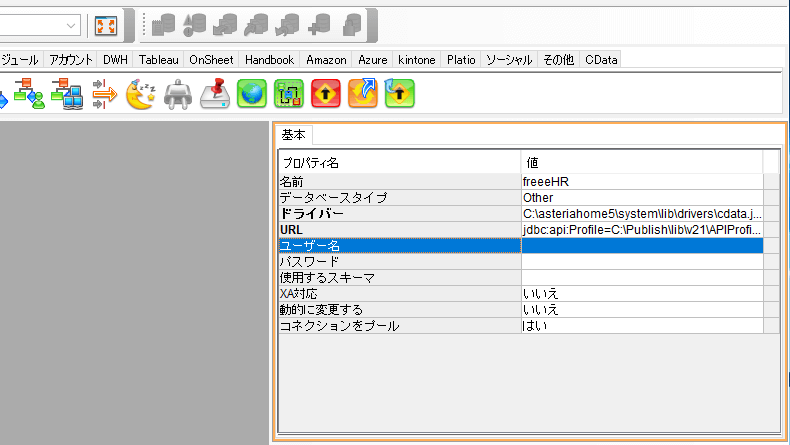Image resolution: width=790 pixels, height=445 pixels.
Task: Select the partial blue diamond icon at left
Action: coord(4,100)
